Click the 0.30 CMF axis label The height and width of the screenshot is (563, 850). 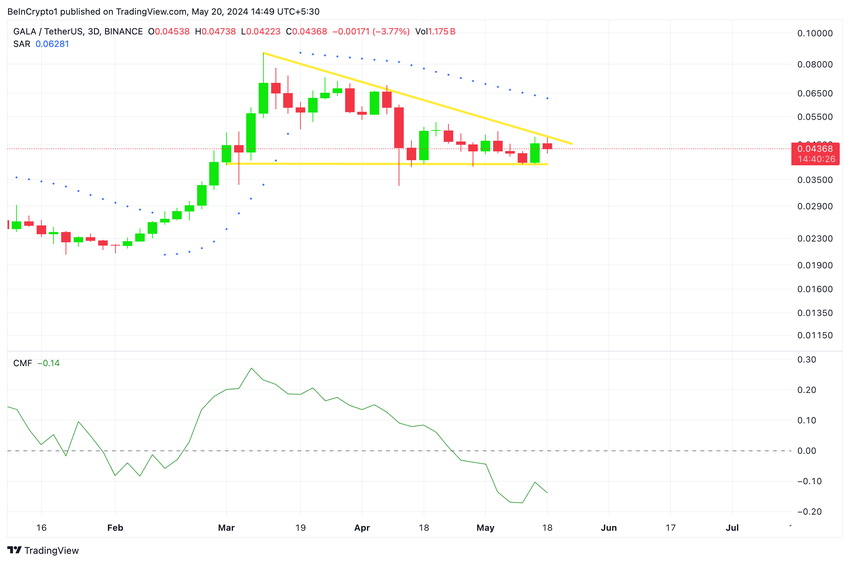point(807,360)
